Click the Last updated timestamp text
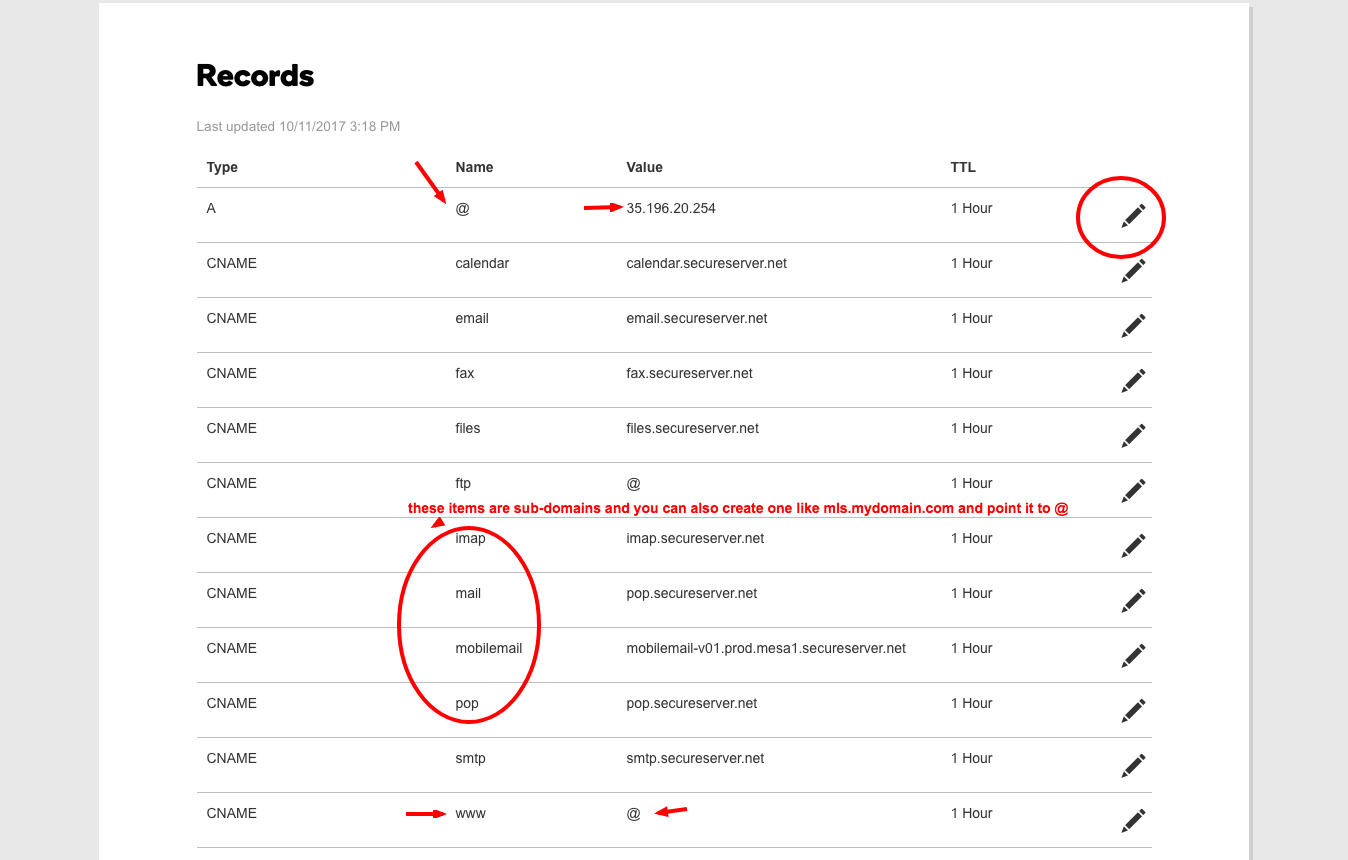This screenshot has height=860, width=1348. (x=298, y=127)
